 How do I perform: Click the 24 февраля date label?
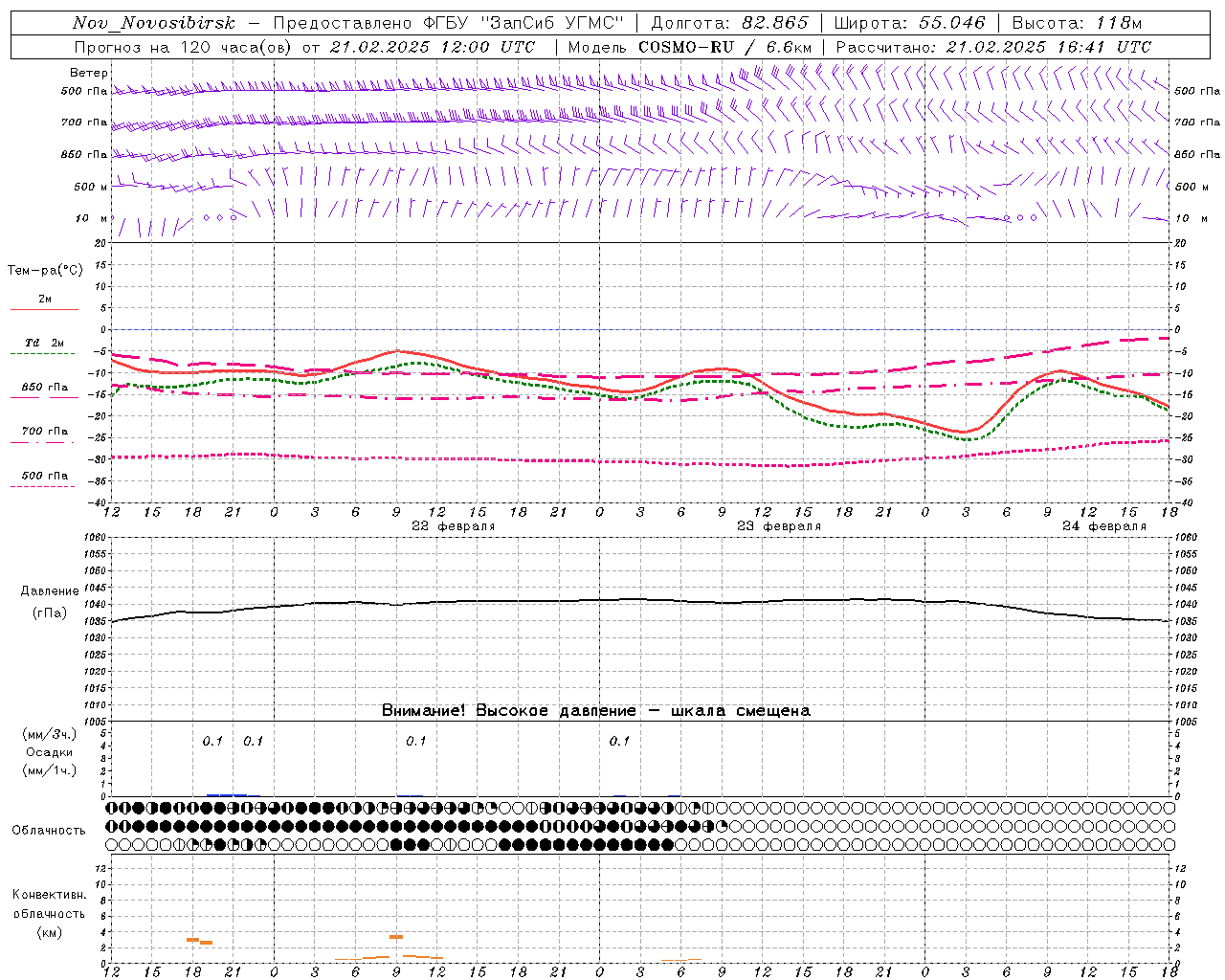pyautogui.click(x=1104, y=526)
